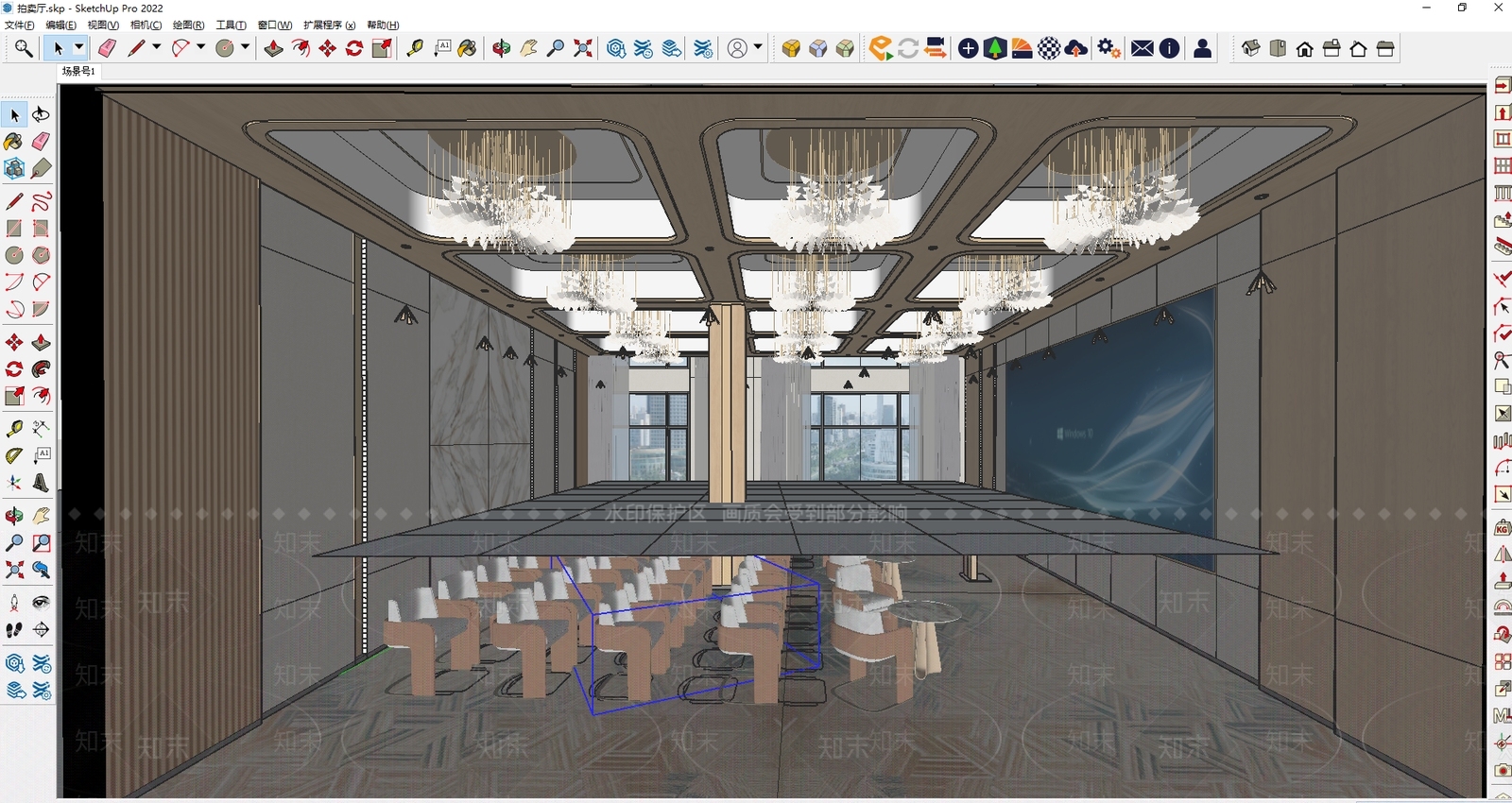Pick the Offset tool in left toolbar
This screenshot has height=803, width=1512.
[x=41, y=396]
